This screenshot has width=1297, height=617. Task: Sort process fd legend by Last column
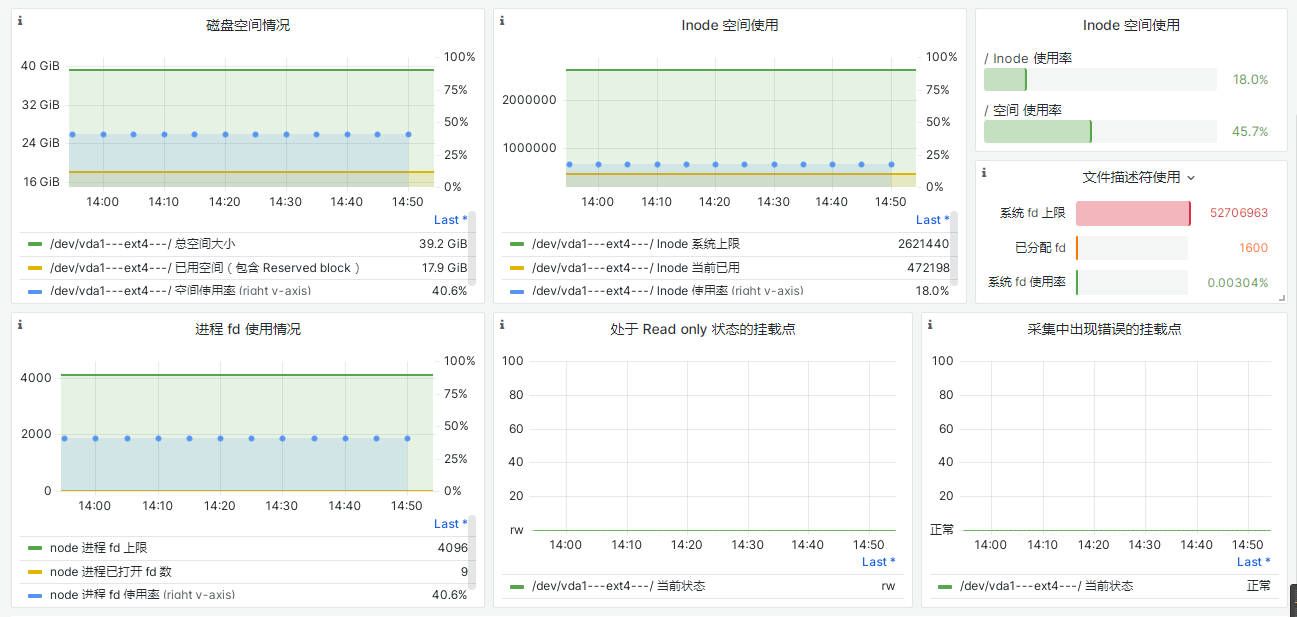click(x=450, y=524)
